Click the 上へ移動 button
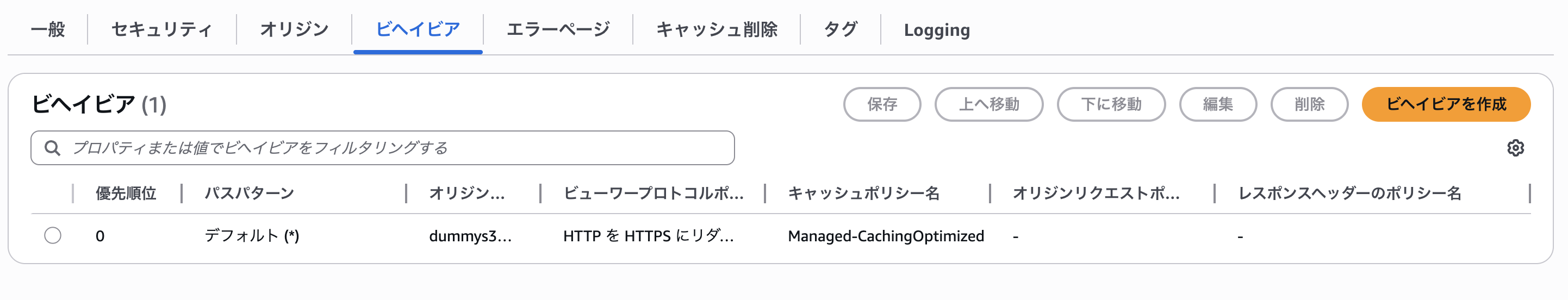Image resolution: width=1568 pixels, height=300 pixels. 989,104
